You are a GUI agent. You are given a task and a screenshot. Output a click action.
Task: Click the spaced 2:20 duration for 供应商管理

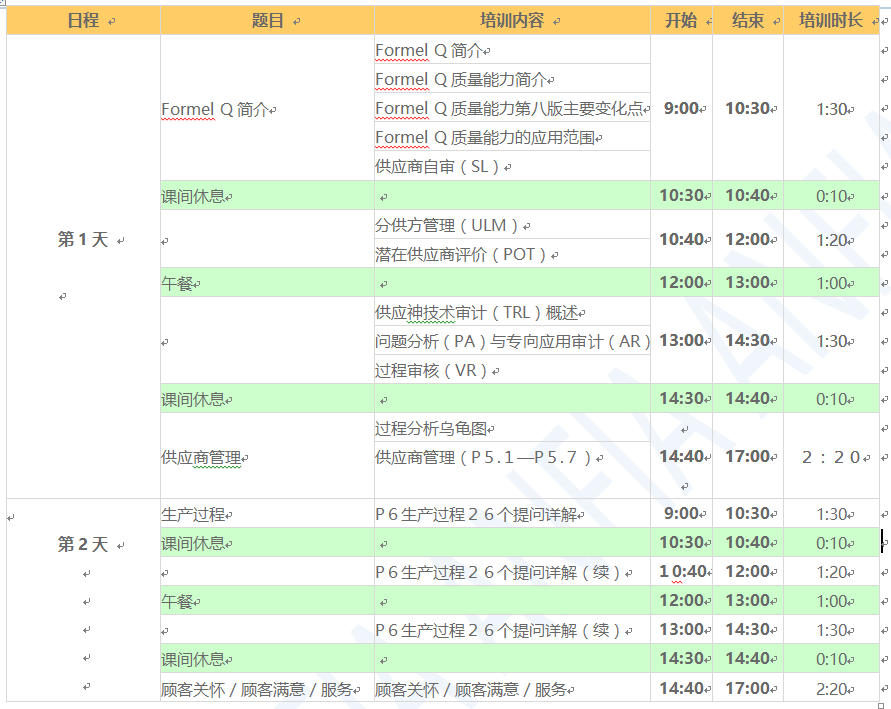[x=831, y=457]
